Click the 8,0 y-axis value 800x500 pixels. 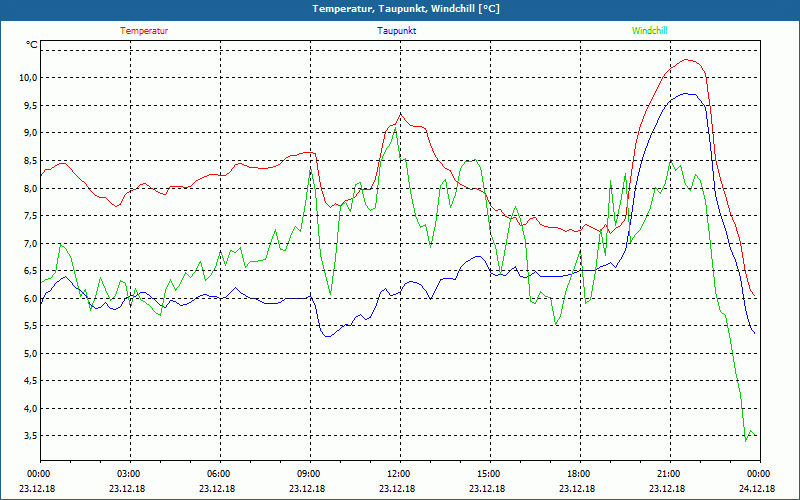click(30, 188)
